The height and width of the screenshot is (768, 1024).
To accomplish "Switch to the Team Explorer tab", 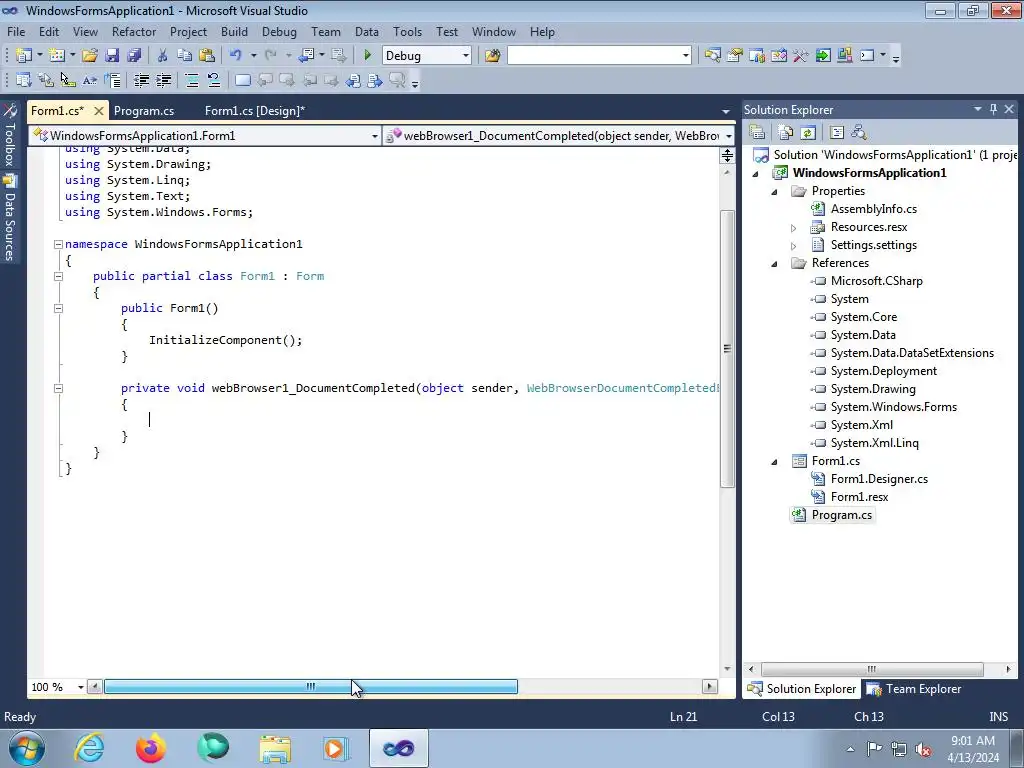I will pyautogui.click(x=914, y=688).
